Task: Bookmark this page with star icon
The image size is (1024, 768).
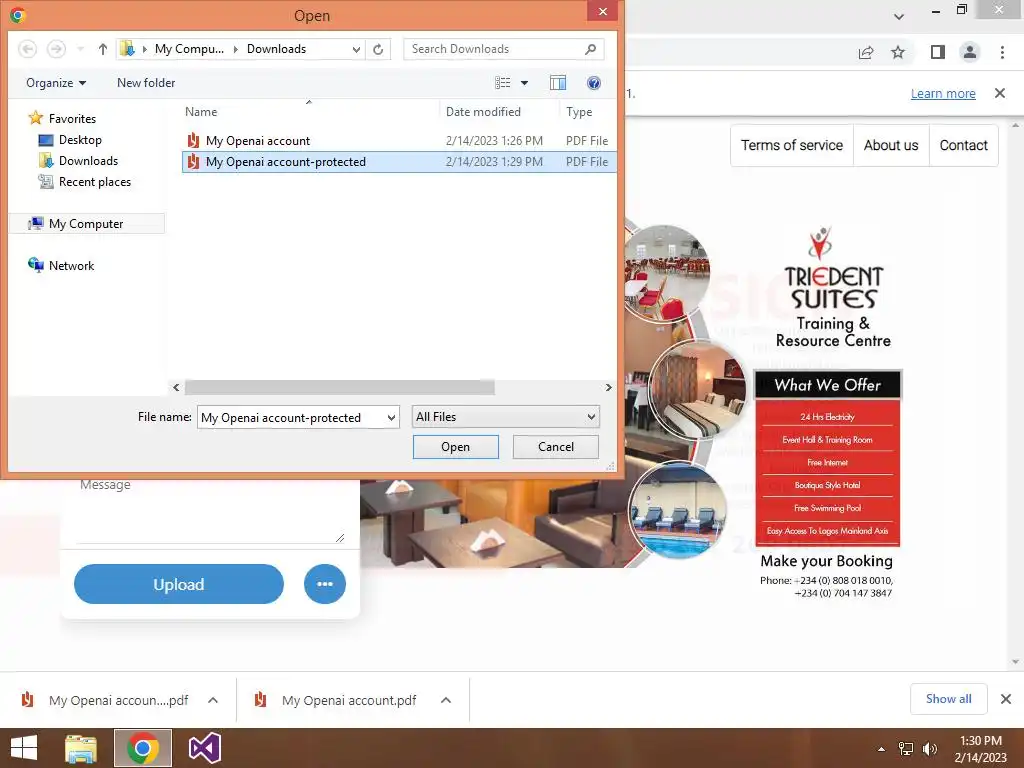Action: point(898,52)
